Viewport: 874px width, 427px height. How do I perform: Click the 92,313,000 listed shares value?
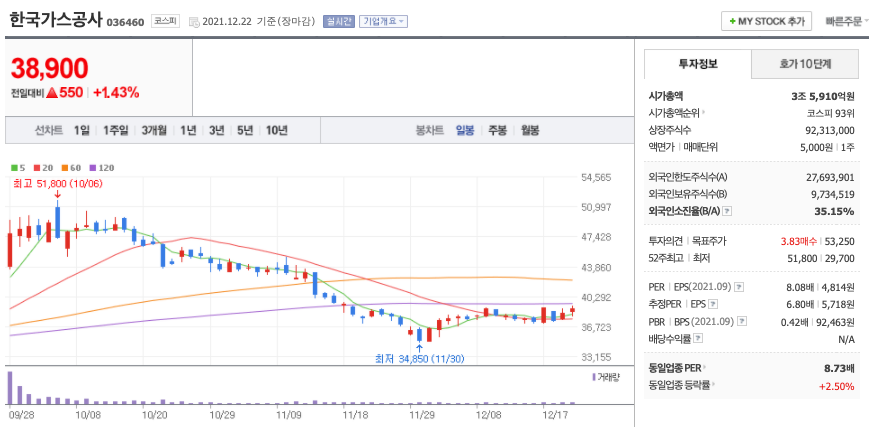(x=831, y=130)
